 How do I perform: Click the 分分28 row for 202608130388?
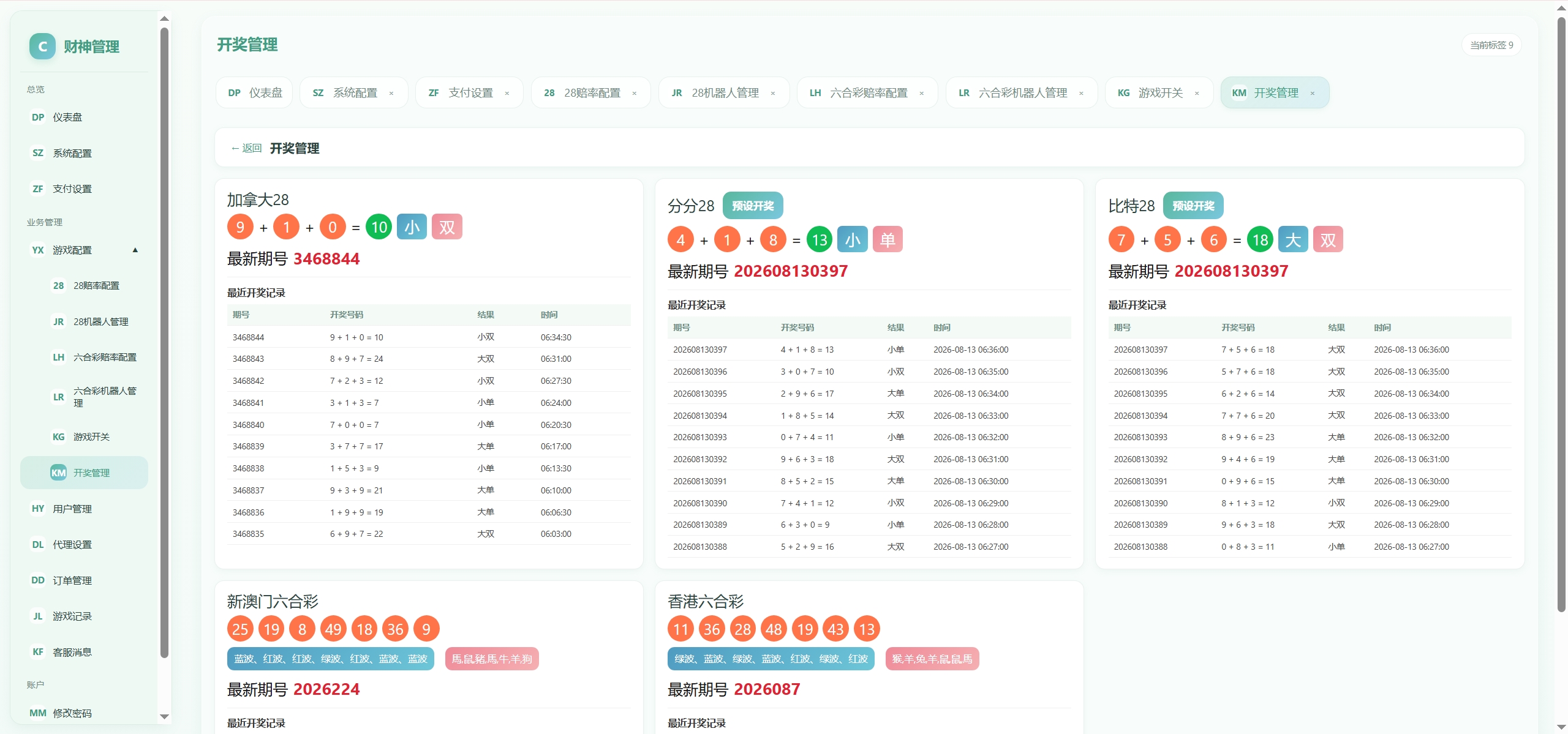pyautogui.click(x=869, y=547)
